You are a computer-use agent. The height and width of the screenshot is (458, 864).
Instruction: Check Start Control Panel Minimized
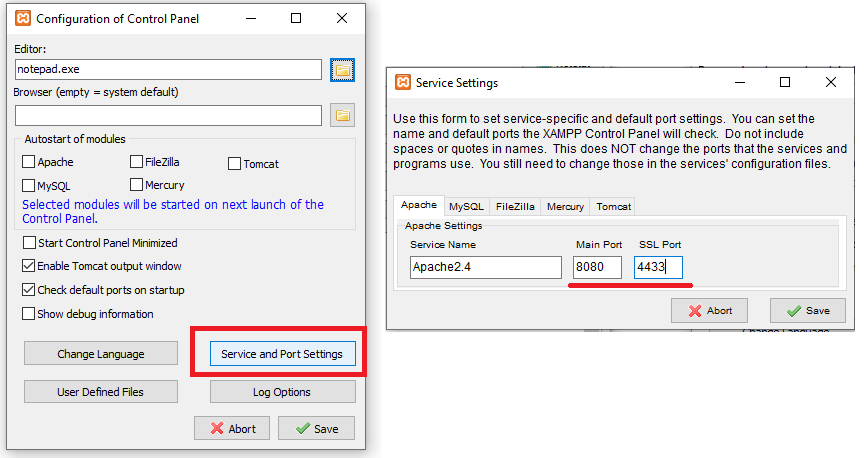[x=29, y=243]
